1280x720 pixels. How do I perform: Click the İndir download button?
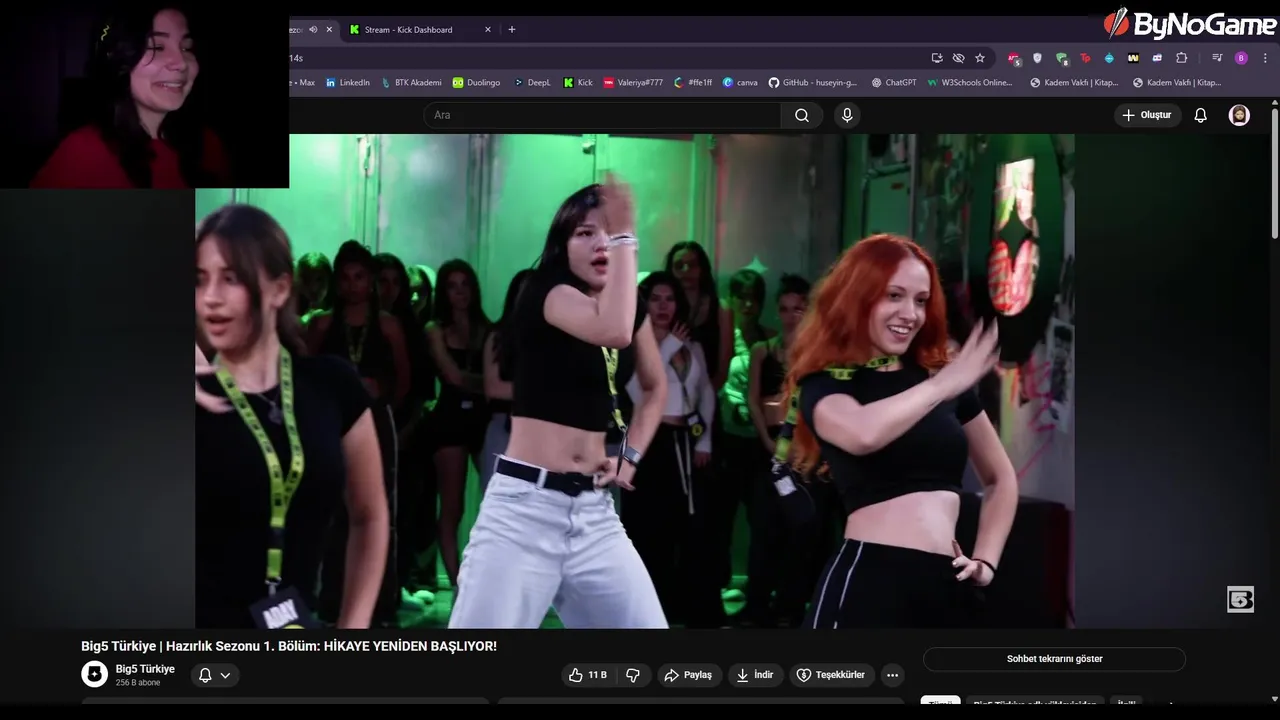pos(755,675)
